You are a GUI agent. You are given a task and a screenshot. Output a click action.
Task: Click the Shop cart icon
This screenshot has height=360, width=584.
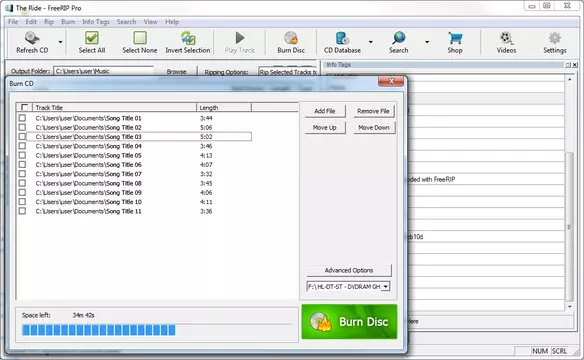[x=455, y=38]
